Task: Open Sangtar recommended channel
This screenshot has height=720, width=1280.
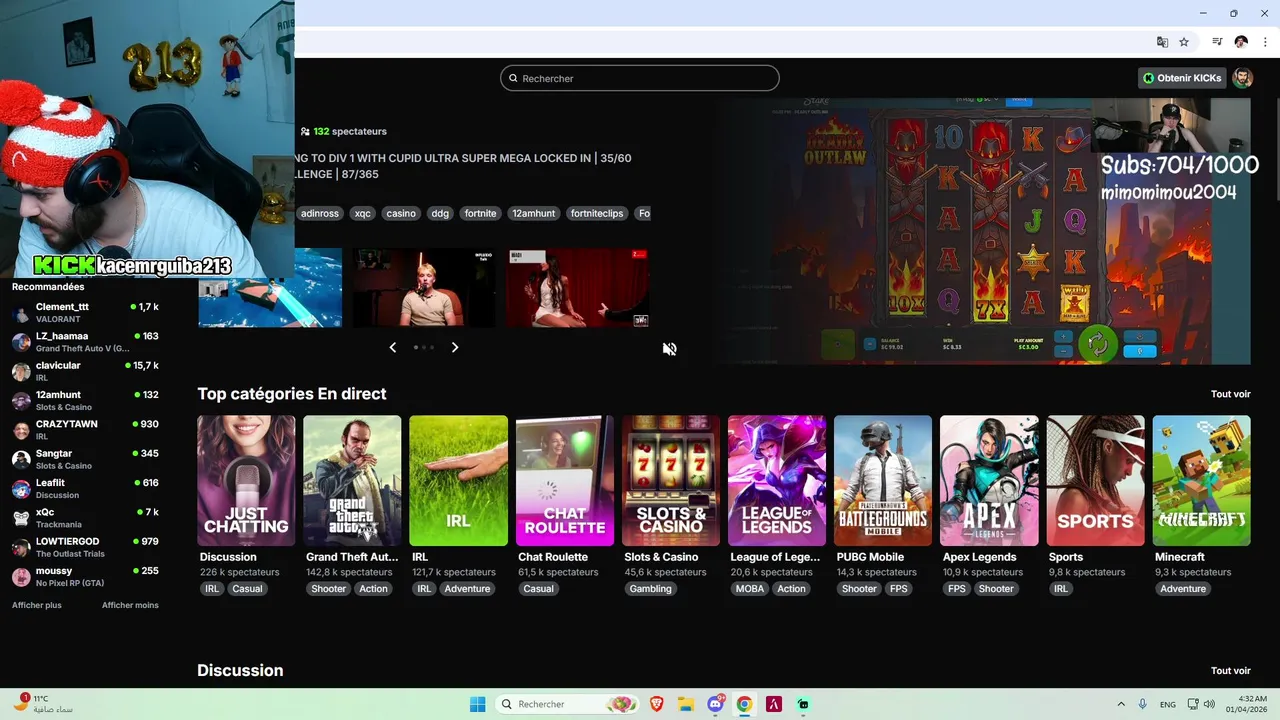Action: (x=85, y=459)
